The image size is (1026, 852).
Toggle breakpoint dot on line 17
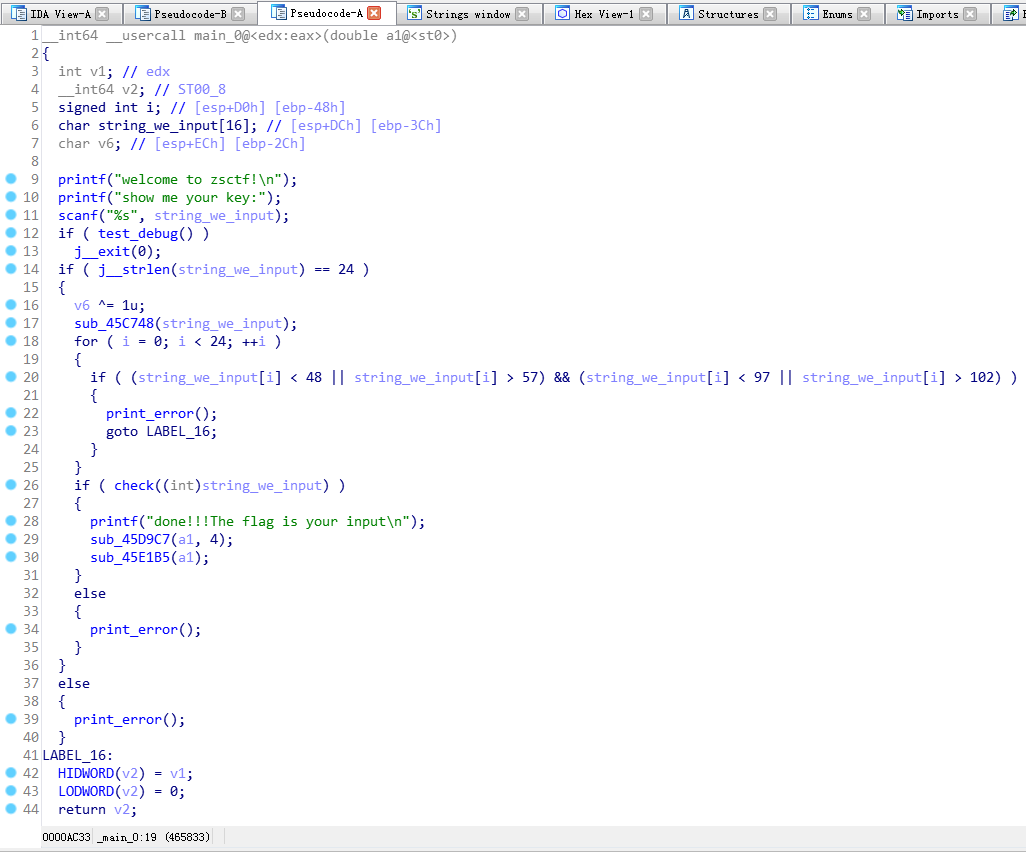point(11,323)
